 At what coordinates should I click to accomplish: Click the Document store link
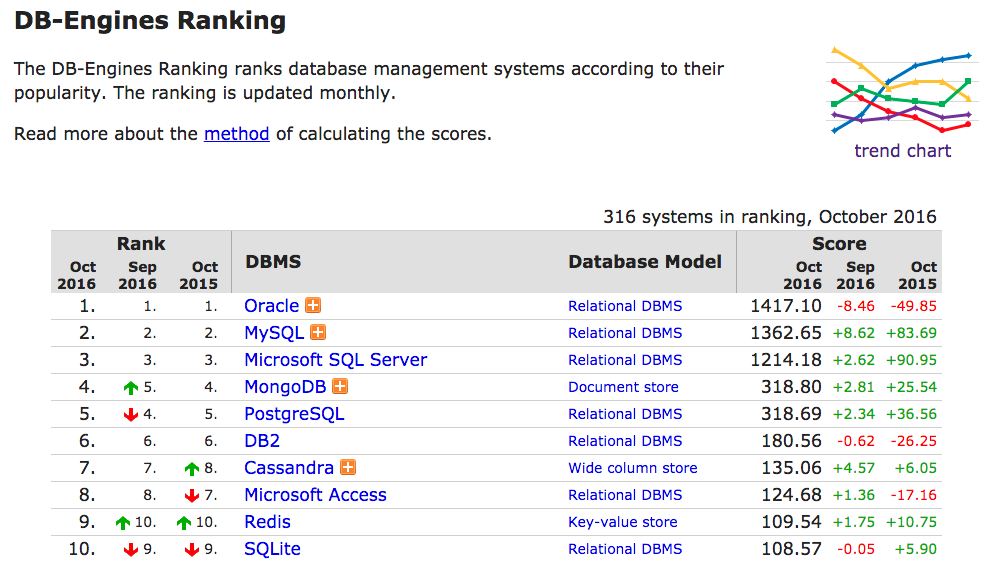(623, 387)
